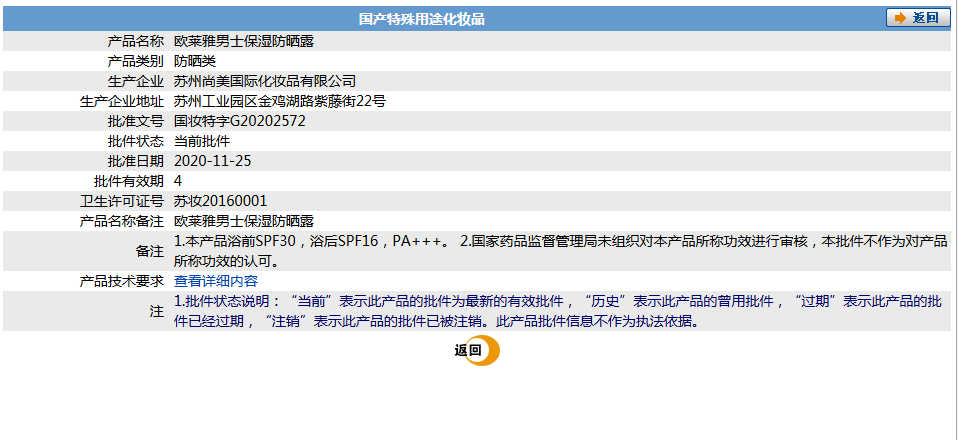Click the 卫生许可证号 label
Image resolution: width=958 pixels, height=440 pixels.
coord(122,201)
